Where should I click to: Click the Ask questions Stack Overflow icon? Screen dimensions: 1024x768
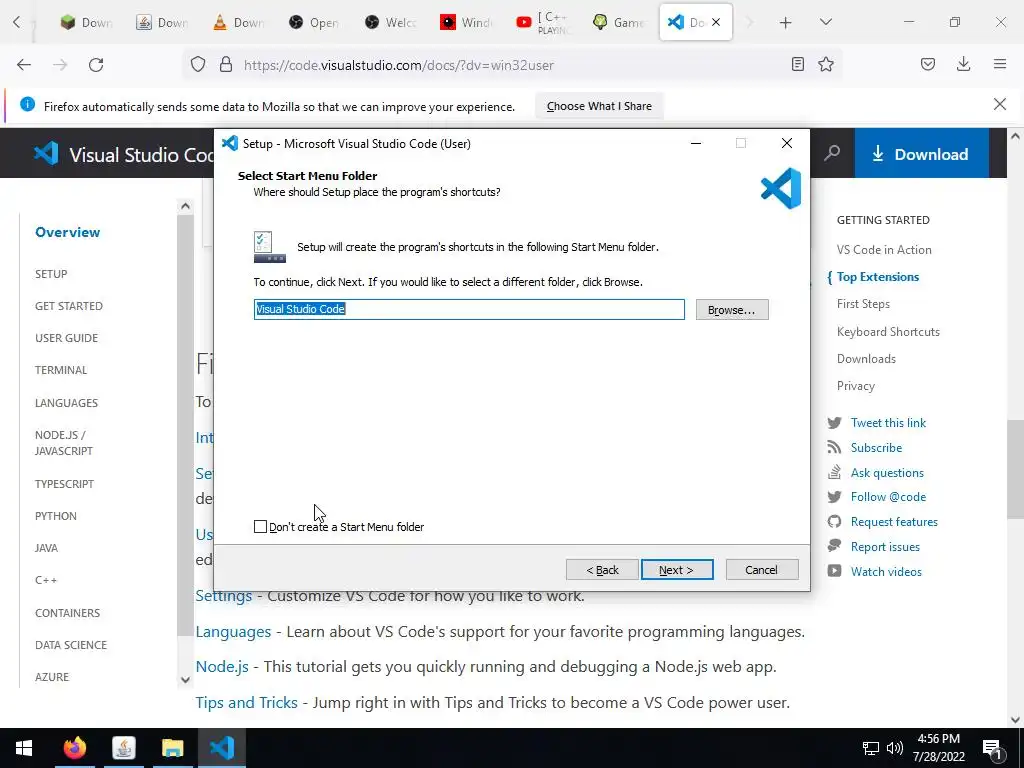point(834,472)
